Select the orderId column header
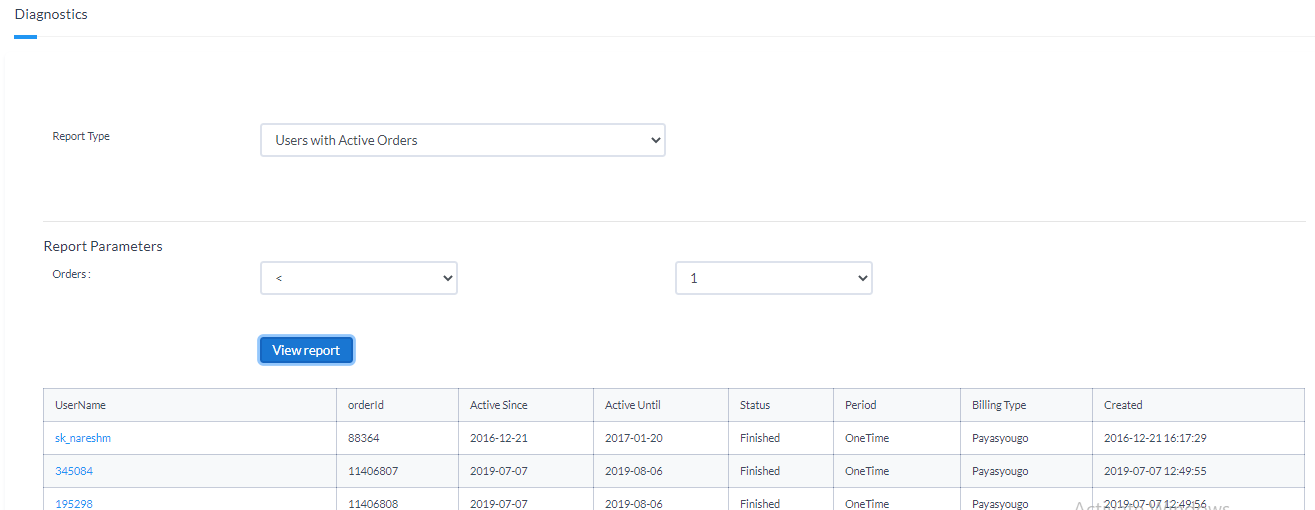The height and width of the screenshot is (510, 1315). (x=366, y=405)
